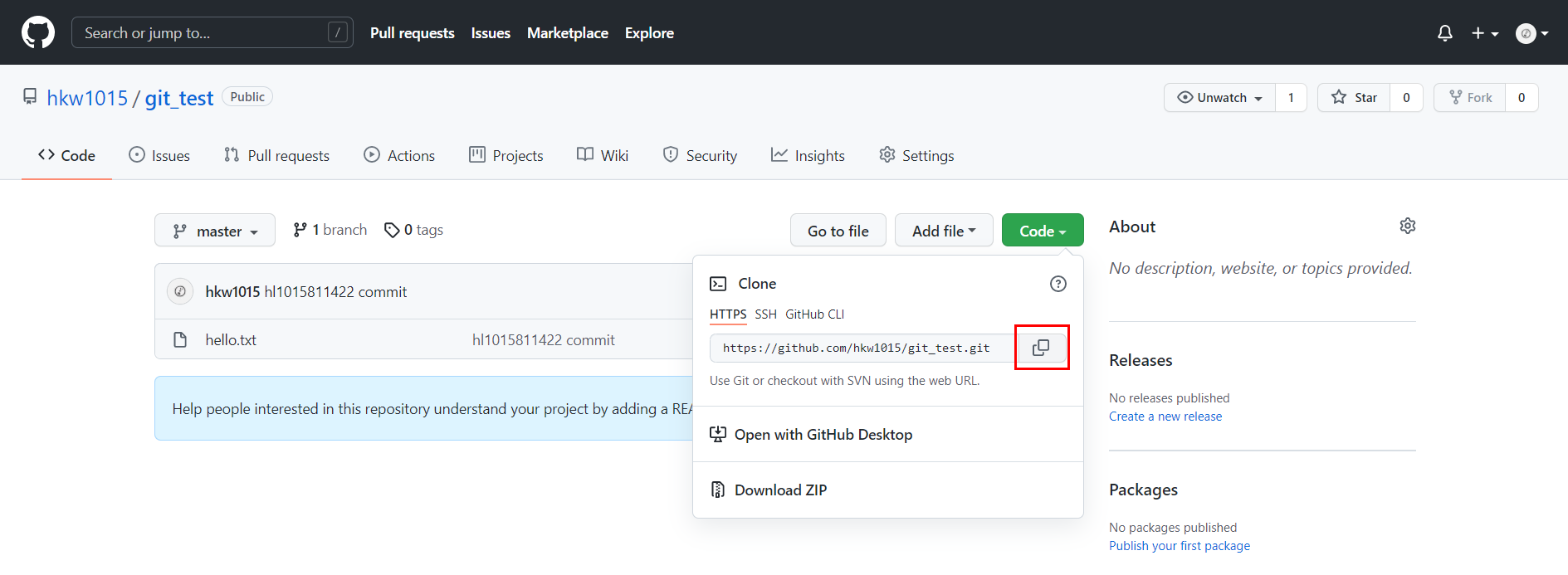The image size is (1568, 575).
Task: Click the hello.txt file icon
Action: point(180,340)
